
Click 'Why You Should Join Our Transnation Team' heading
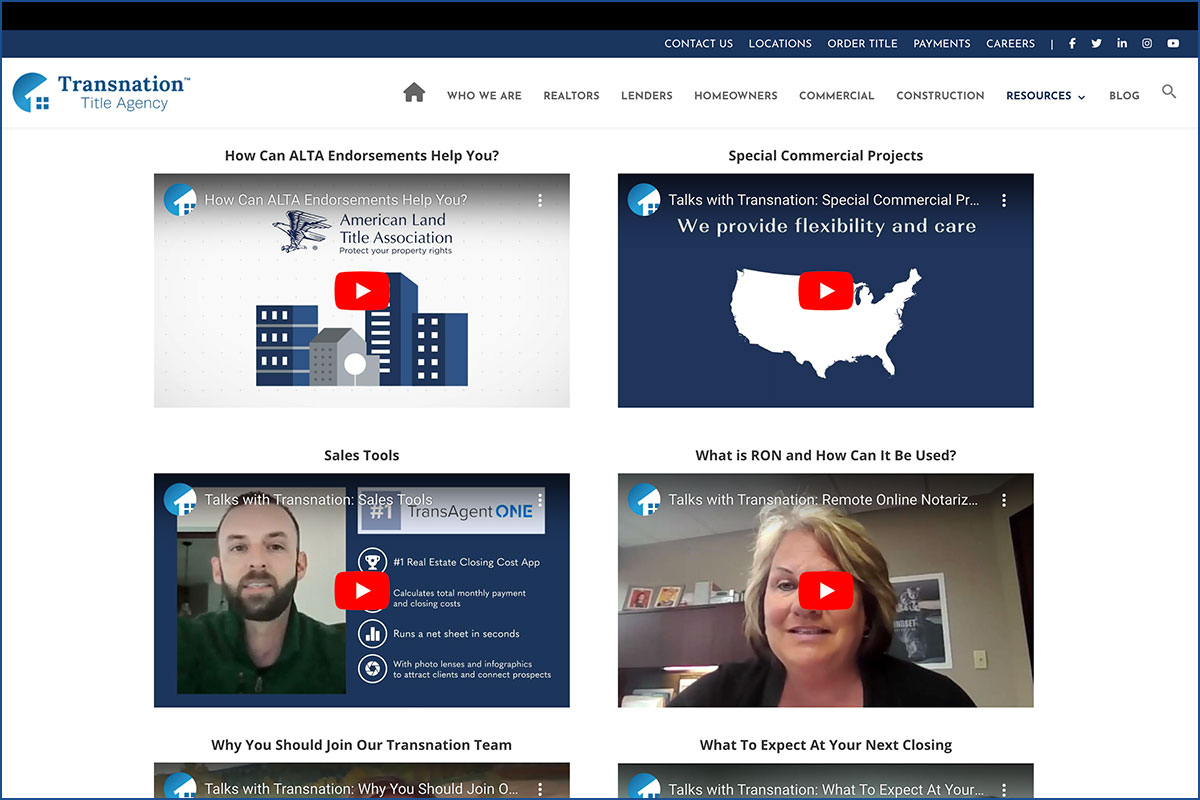click(361, 745)
